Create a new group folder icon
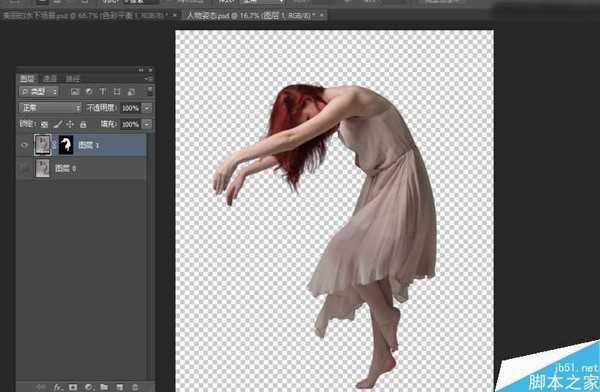This screenshot has height=392, width=600. coord(104,387)
